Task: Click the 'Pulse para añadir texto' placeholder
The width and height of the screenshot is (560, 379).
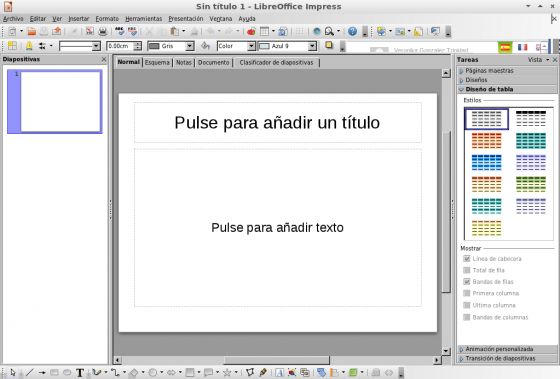Action: point(278,228)
